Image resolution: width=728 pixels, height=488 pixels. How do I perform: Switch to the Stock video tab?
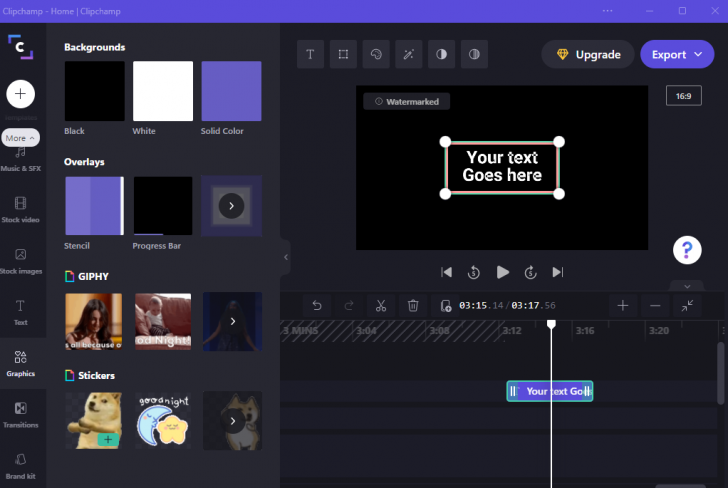coord(21,209)
